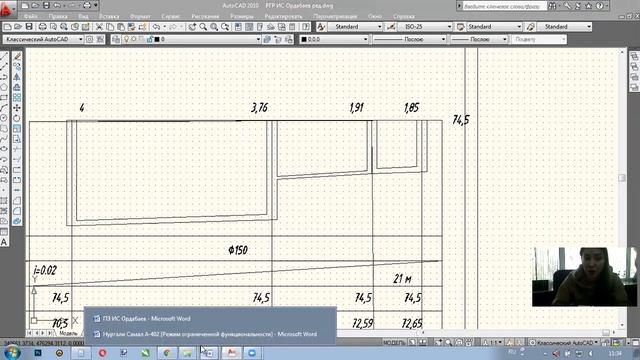Screen dimensions: 640x360
Task: Click the workspace settings gear icon
Action: (89, 40)
